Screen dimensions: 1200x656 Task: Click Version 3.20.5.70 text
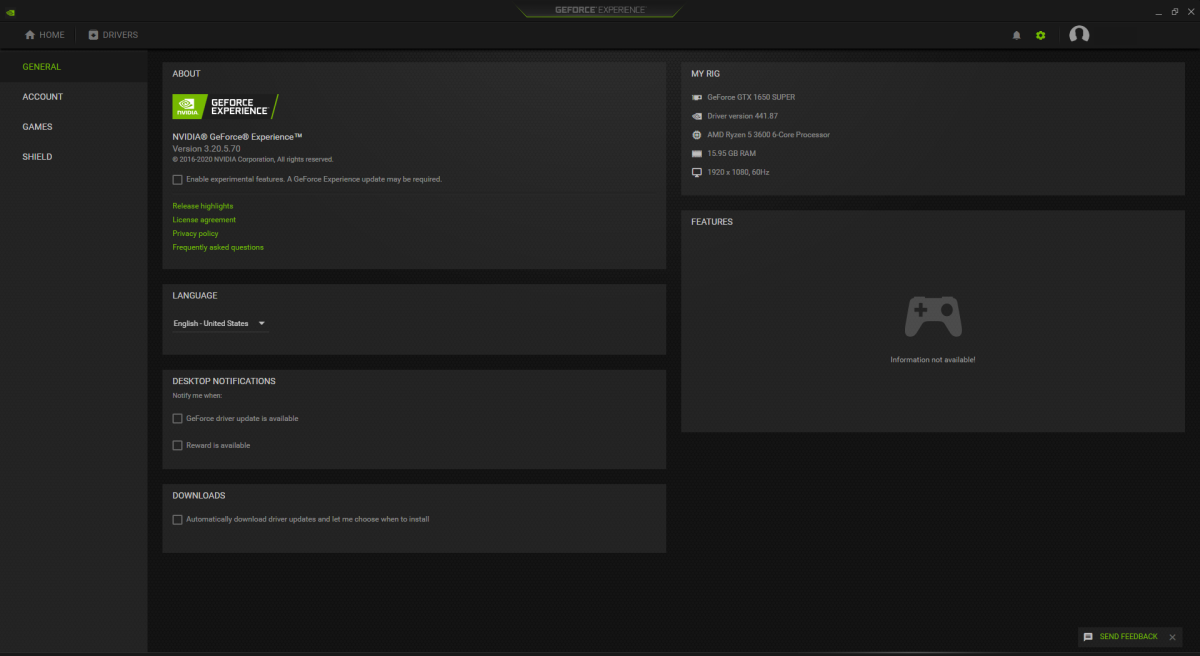point(206,148)
